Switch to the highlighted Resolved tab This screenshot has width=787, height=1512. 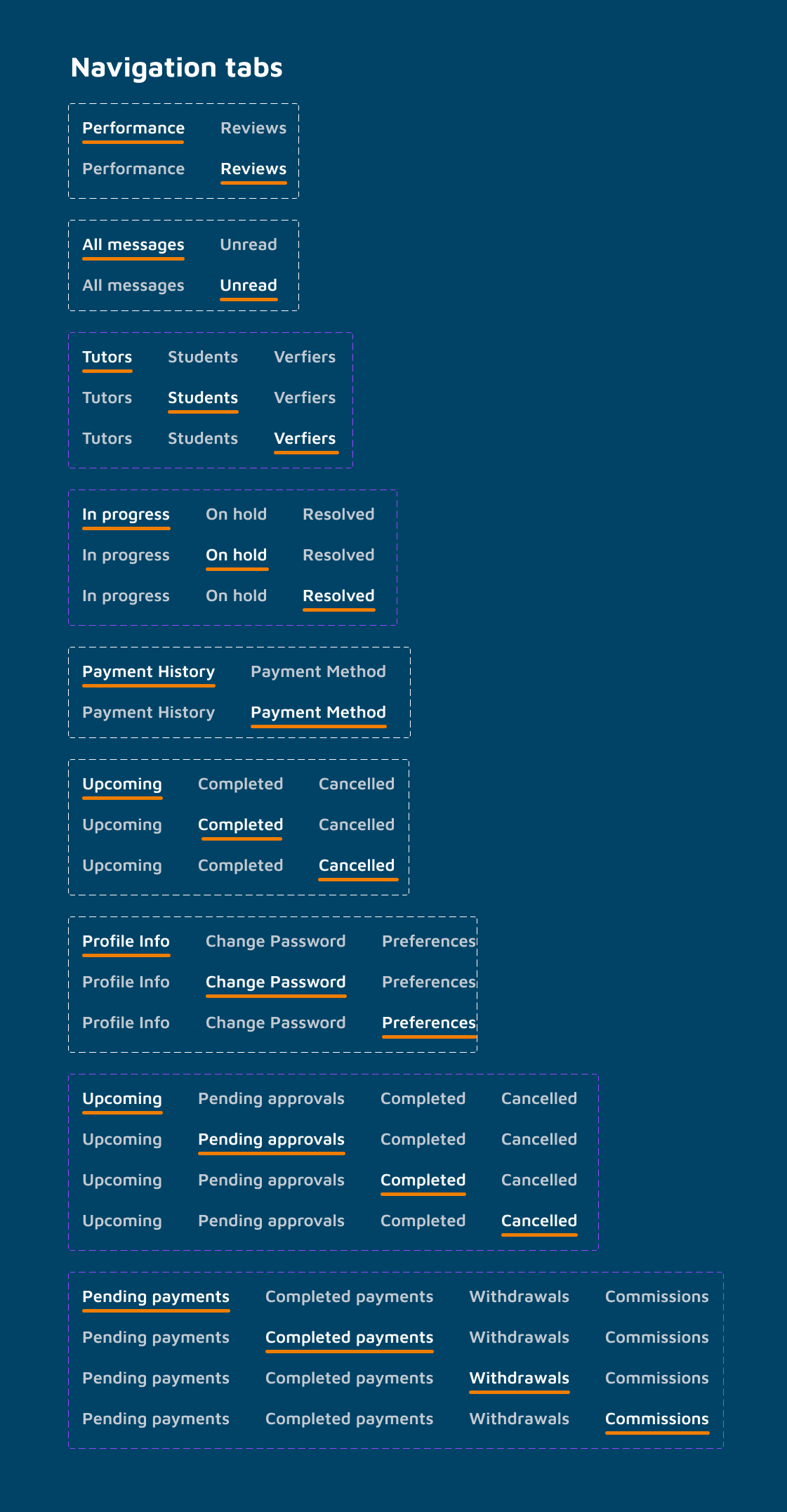click(x=338, y=596)
